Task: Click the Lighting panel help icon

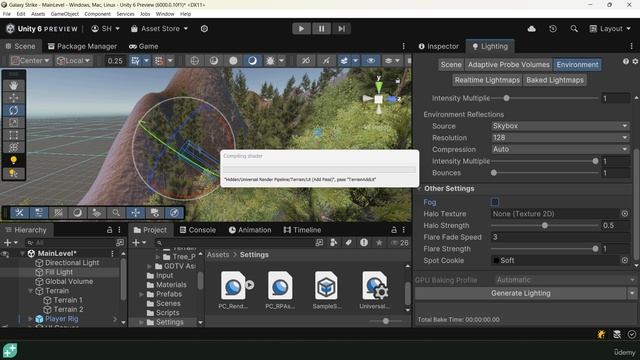Action: click(626, 61)
